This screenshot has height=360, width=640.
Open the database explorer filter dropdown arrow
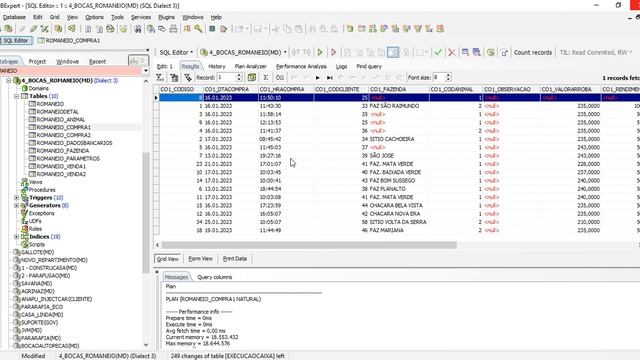(x=146, y=71)
